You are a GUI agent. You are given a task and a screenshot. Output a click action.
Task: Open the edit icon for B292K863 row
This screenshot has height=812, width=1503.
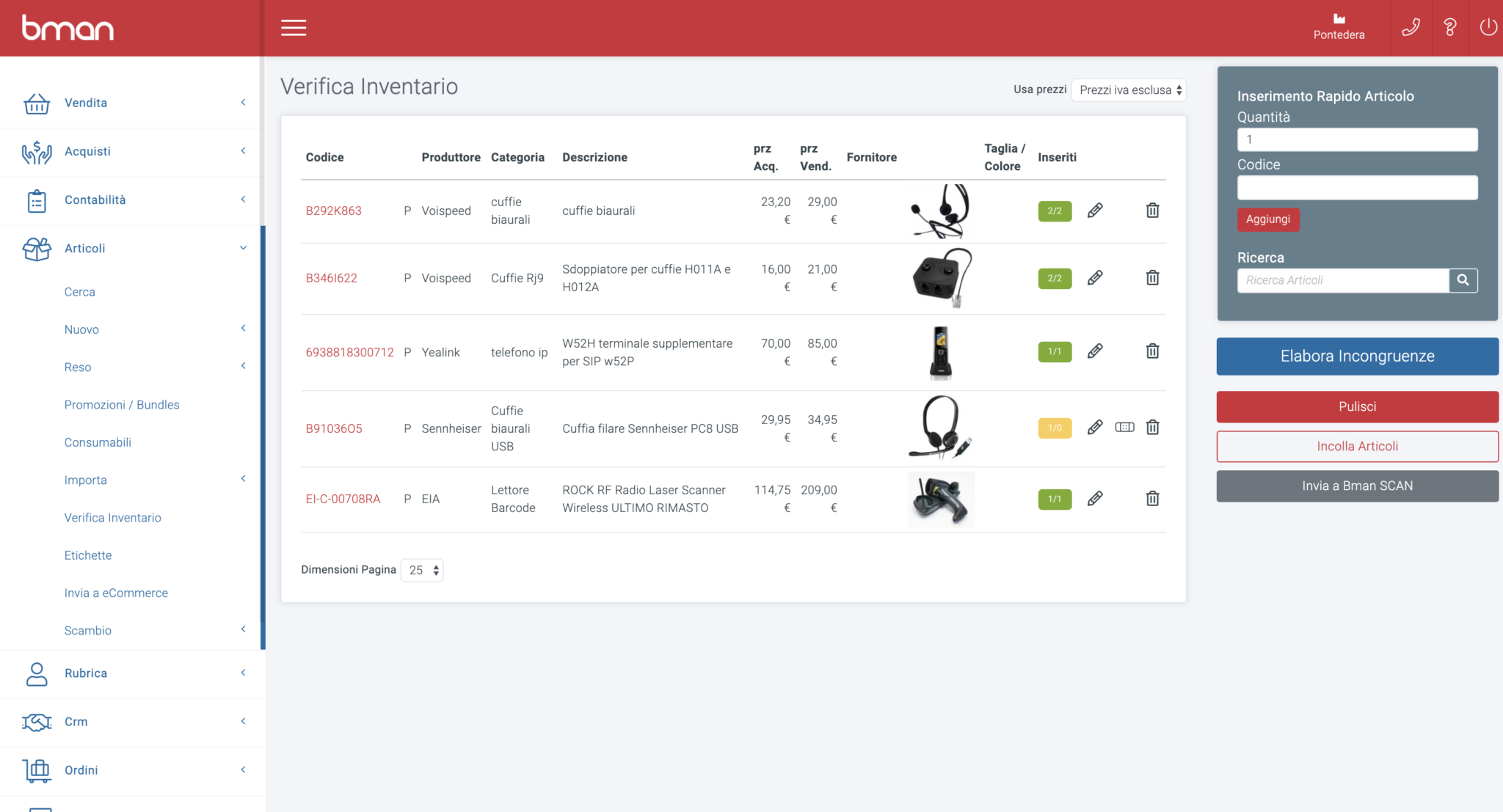click(x=1095, y=211)
